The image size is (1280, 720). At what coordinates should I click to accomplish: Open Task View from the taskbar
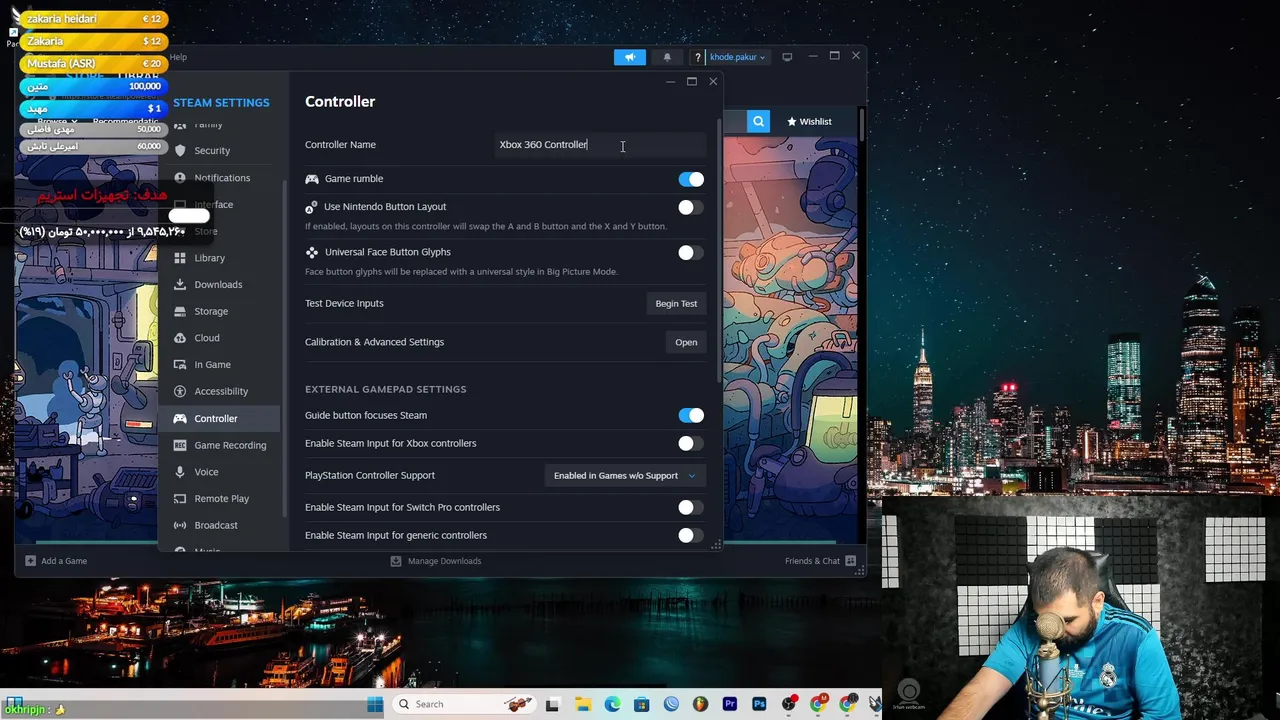pyautogui.click(x=552, y=704)
